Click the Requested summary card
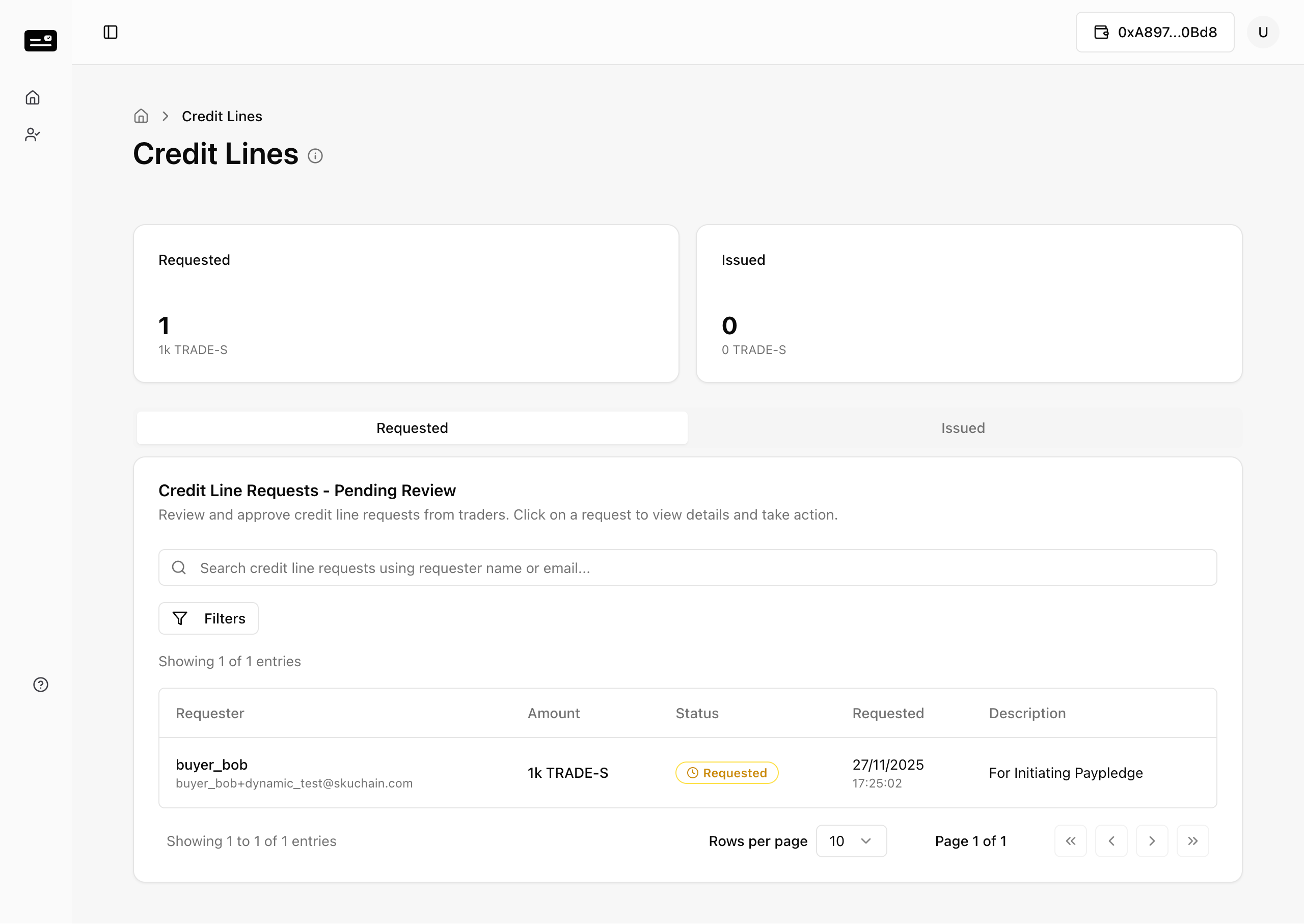1304x924 pixels. point(405,303)
